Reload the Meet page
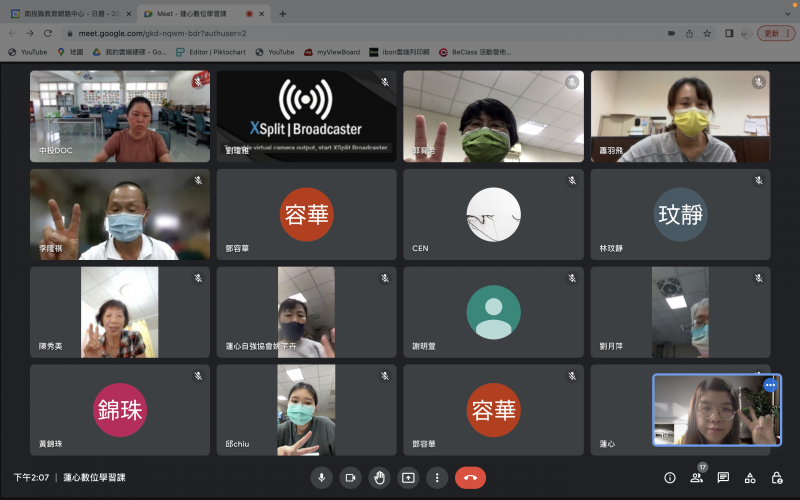This screenshot has width=800, height=500. tap(48, 33)
